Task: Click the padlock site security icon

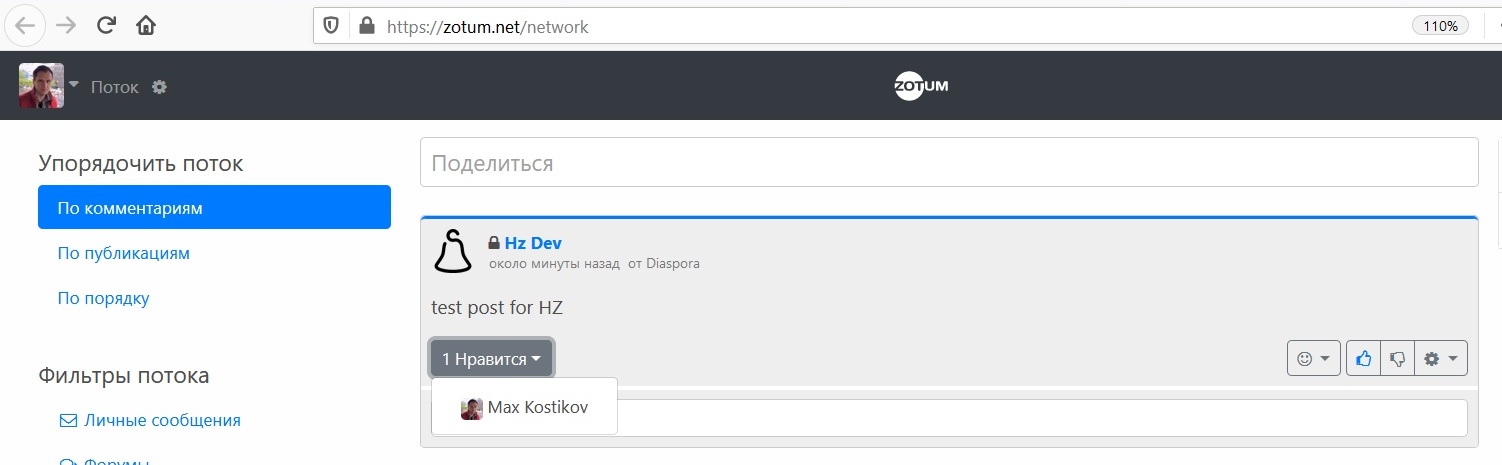Action: click(366, 27)
